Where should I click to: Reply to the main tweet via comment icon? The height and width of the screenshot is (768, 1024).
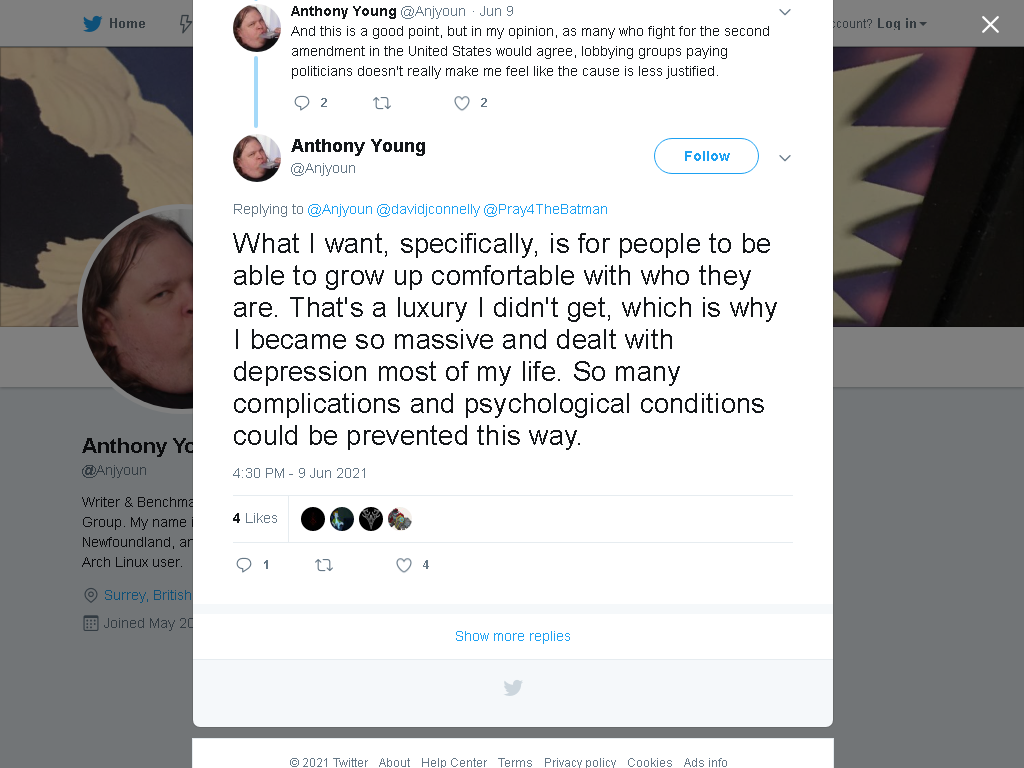[244, 565]
